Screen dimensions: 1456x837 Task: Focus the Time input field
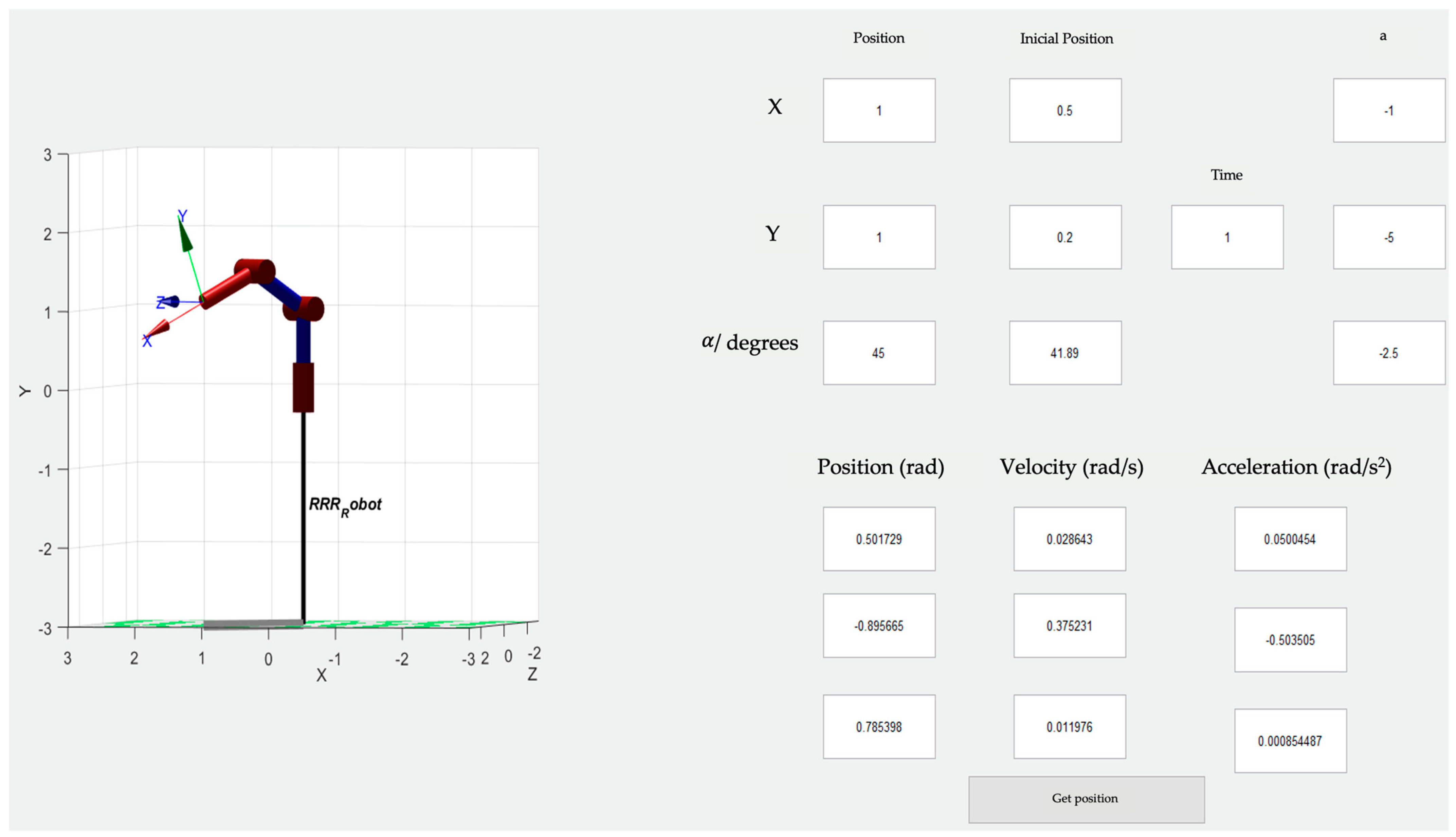tap(1227, 237)
